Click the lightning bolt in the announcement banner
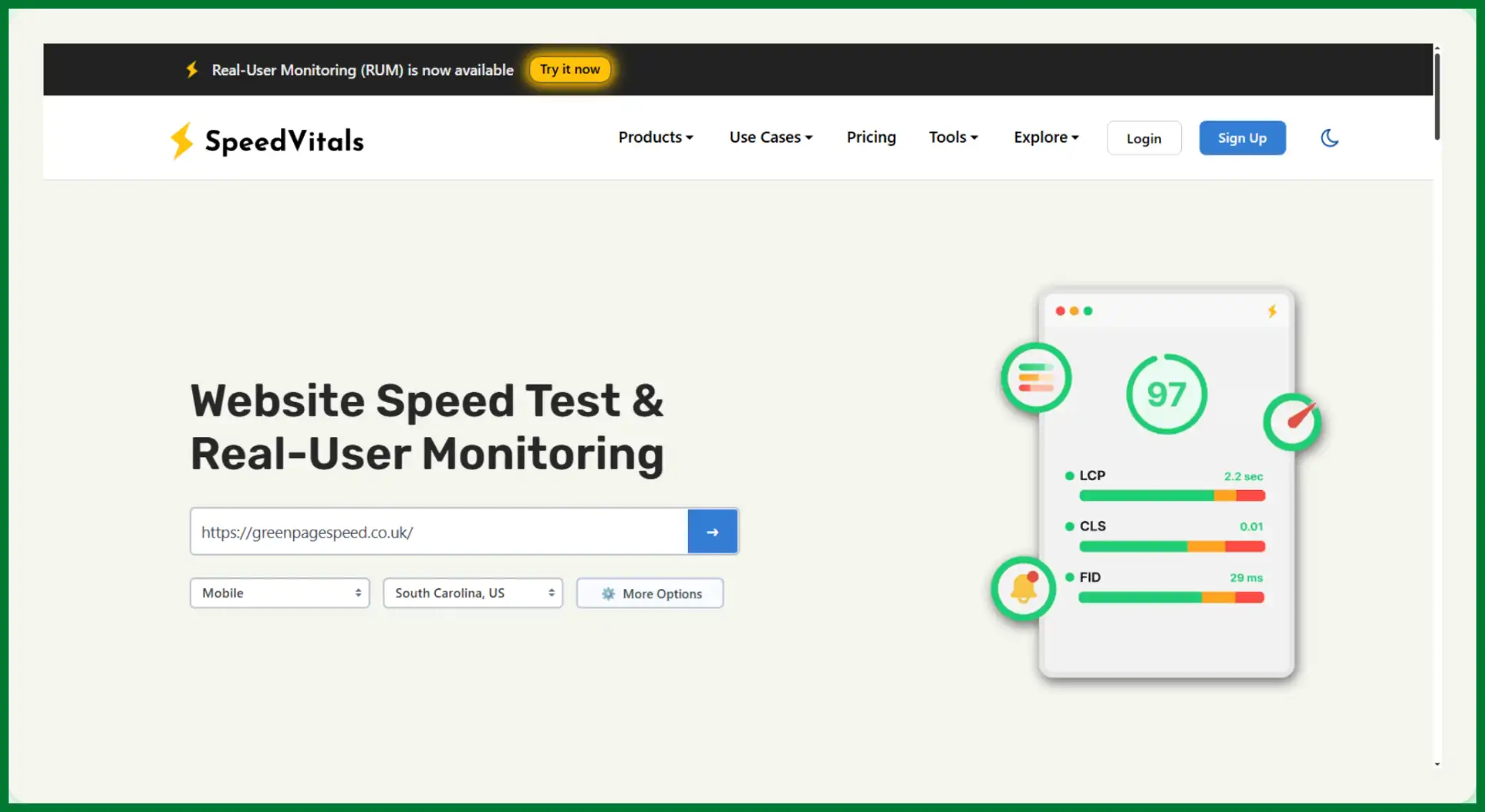Image resolution: width=1485 pixels, height=812 pixels. tap(192, 70)
